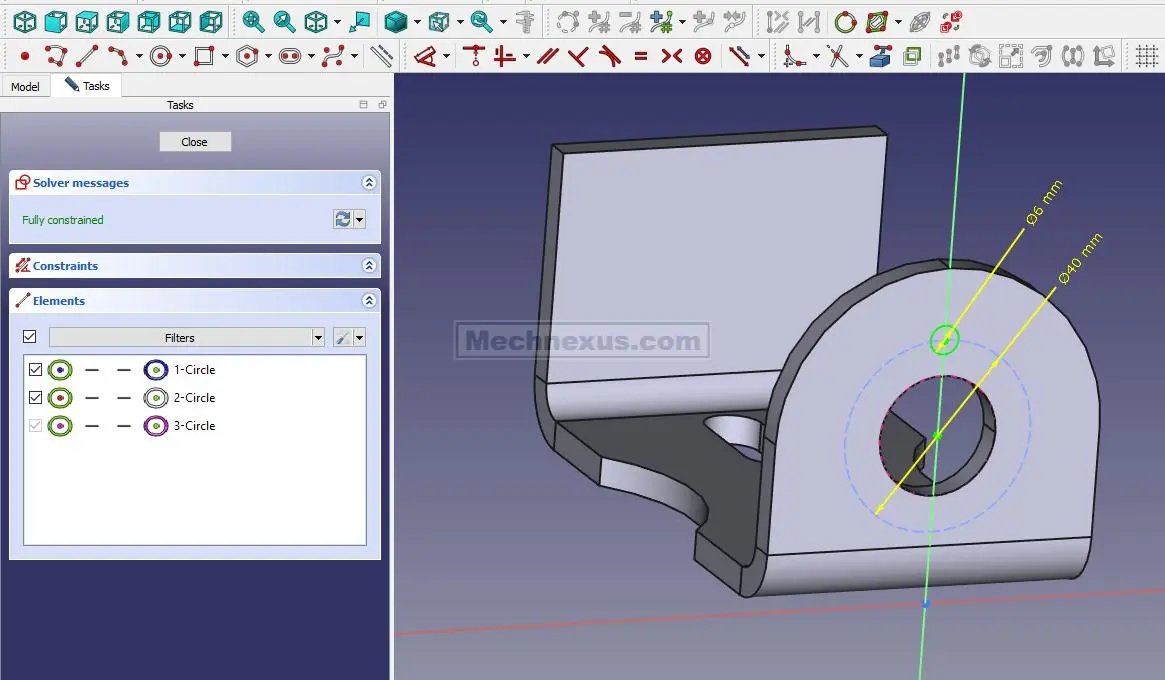Select the Create Rectangle tool

pyautogui.click(x=204, y=56)
